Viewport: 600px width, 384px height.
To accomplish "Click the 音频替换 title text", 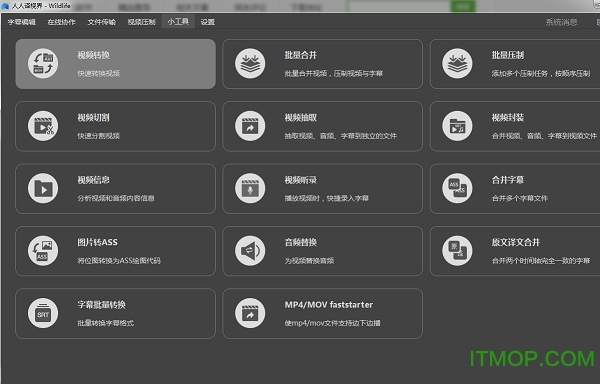I will [x=300, y=242].
